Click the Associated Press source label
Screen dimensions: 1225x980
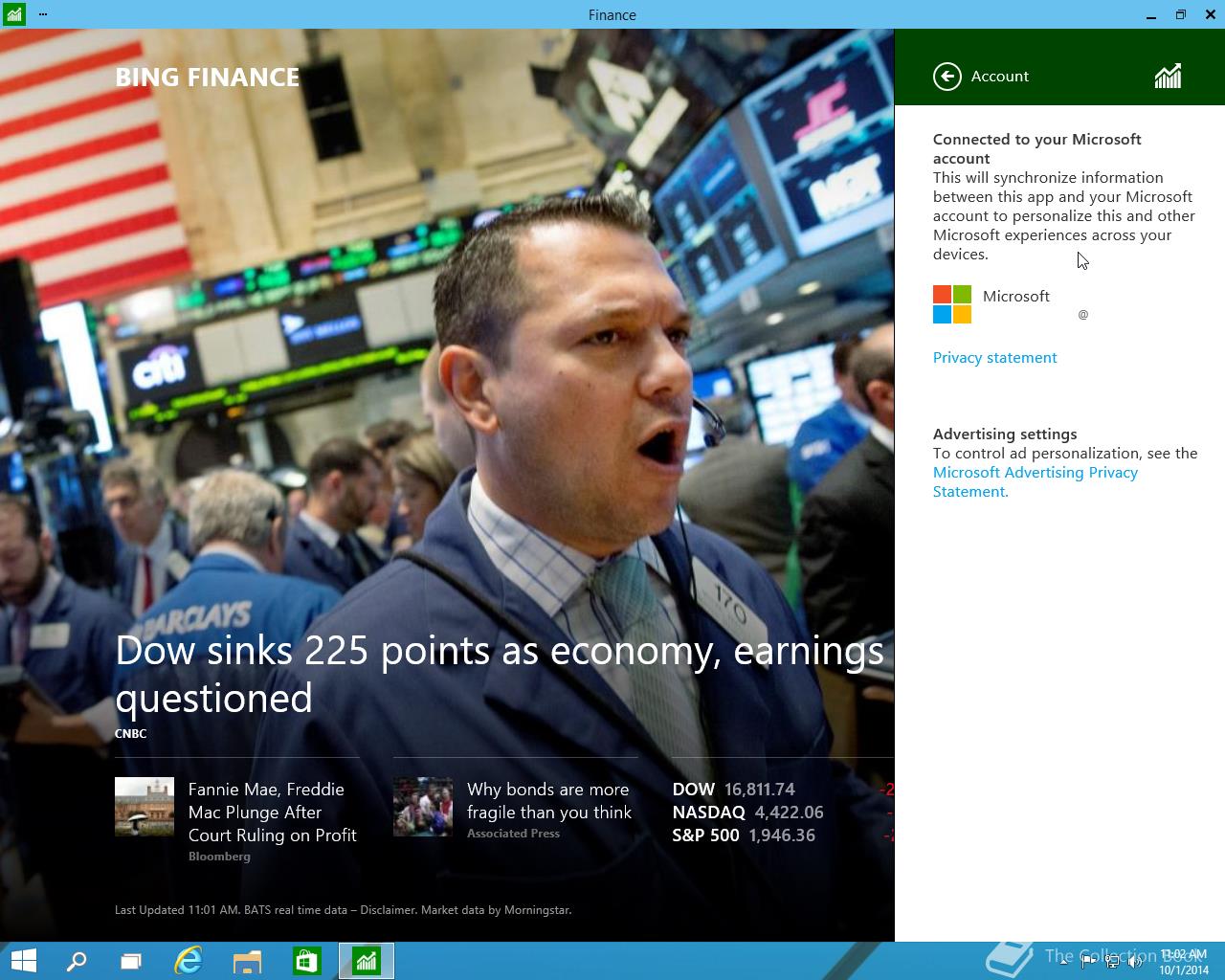coord(513,834)
